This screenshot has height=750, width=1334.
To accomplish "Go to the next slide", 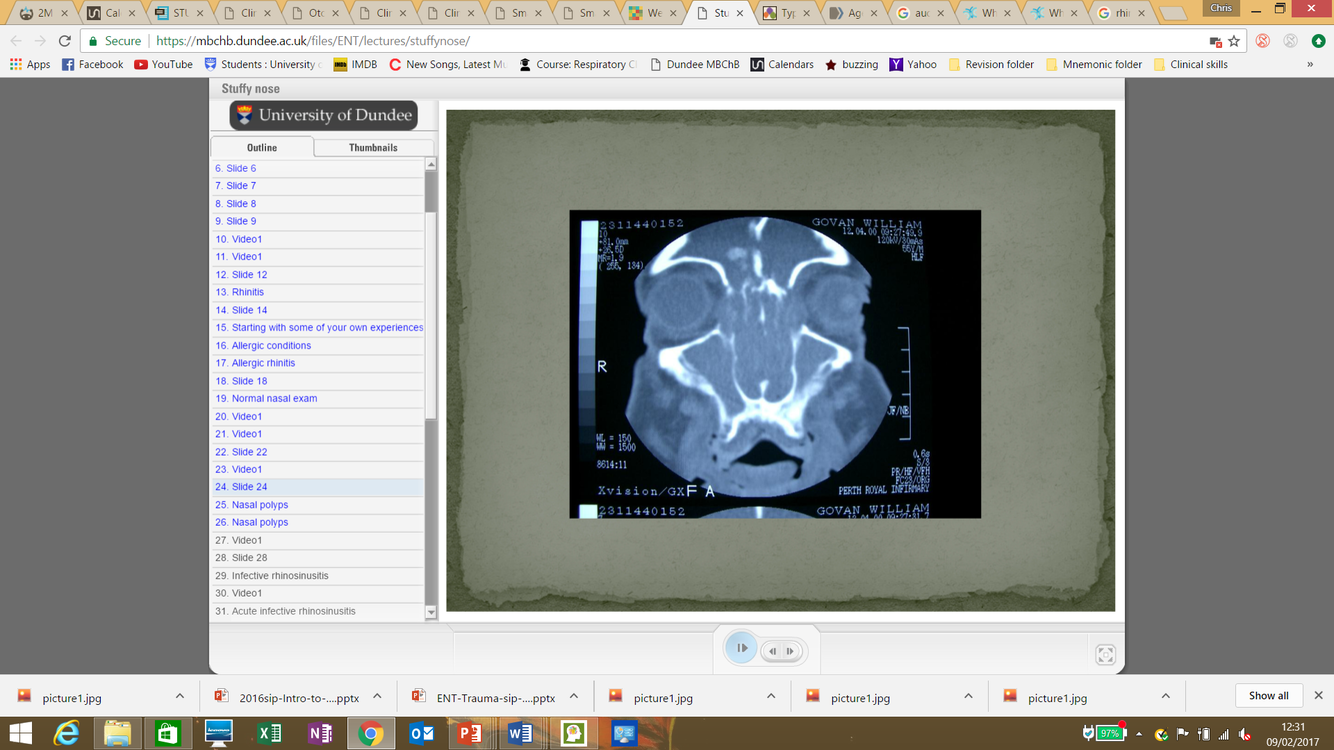I will pos(790,651).
